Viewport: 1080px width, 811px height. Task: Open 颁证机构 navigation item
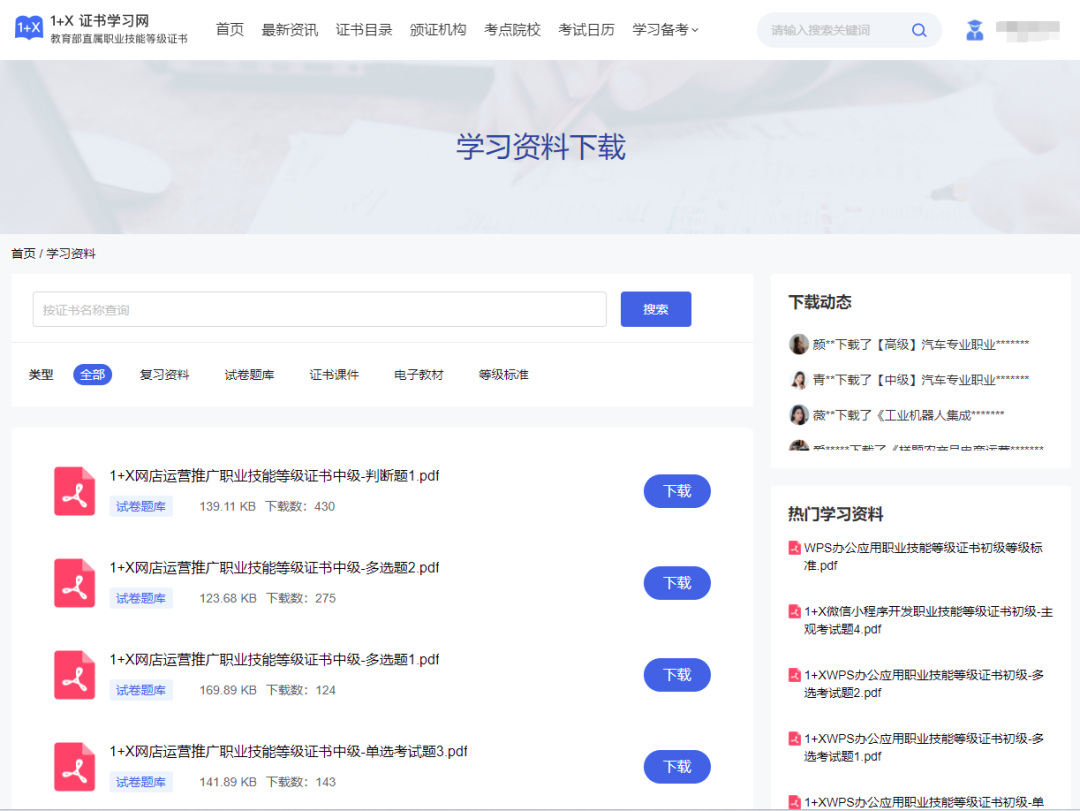pyautogui.click(x=438, y=30)
